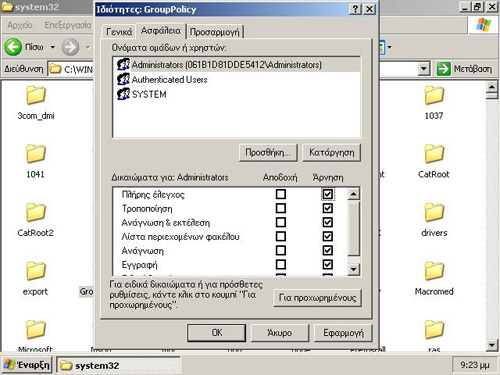Viewport: 500px width, 375px height.
Task: Click the address path input field
Action: (71, 69)
